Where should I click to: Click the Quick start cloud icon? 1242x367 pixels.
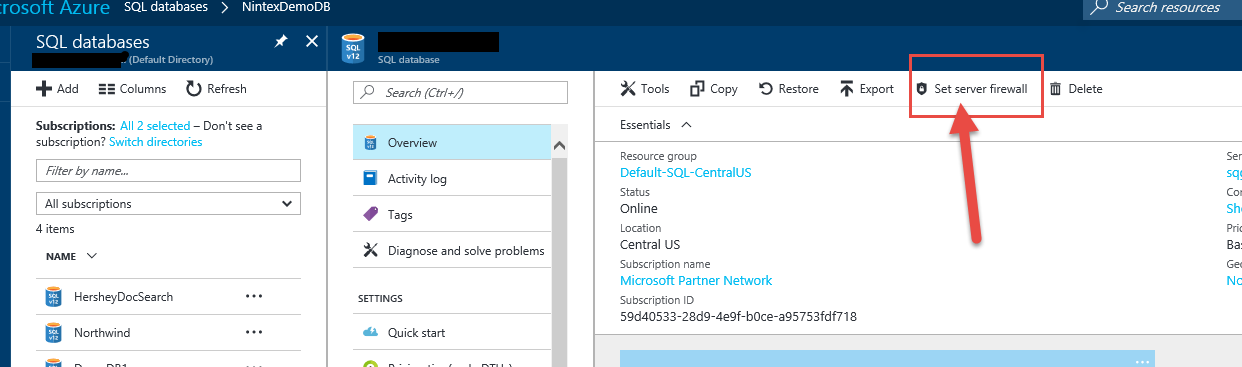[370, 333]
